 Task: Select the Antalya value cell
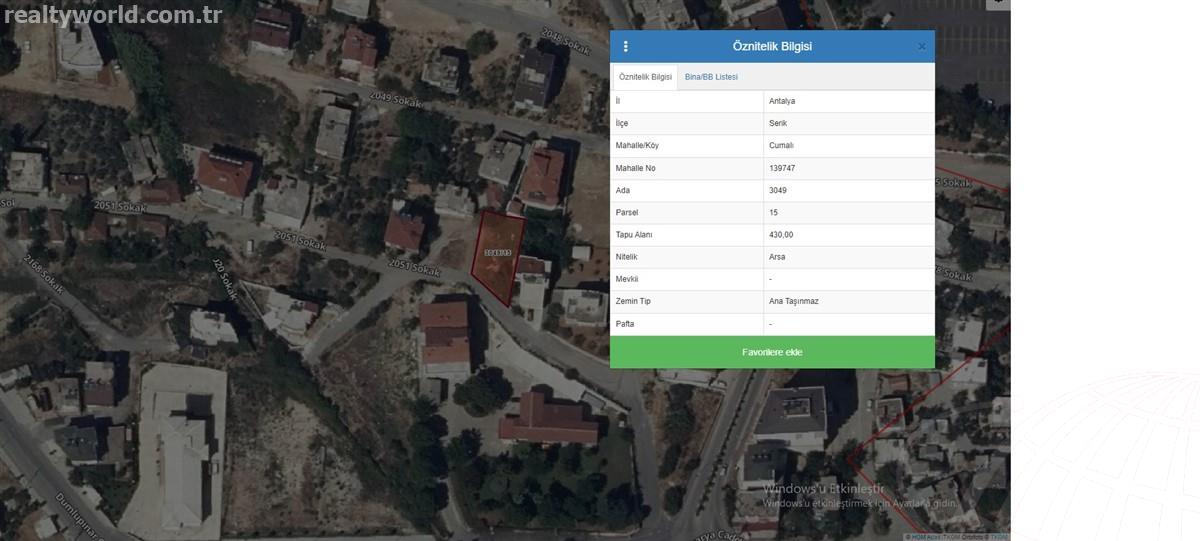849,101
